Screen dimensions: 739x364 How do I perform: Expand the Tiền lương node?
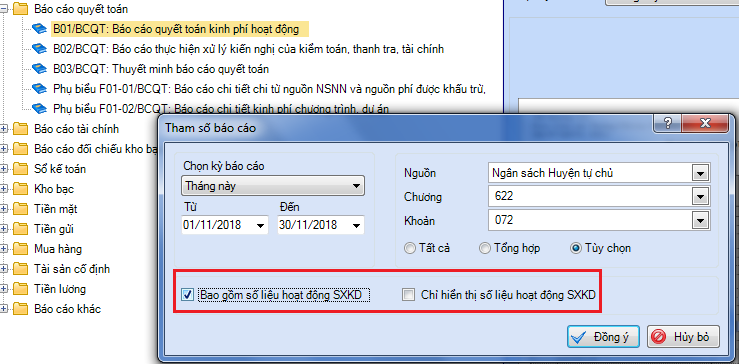click(4, 289)
